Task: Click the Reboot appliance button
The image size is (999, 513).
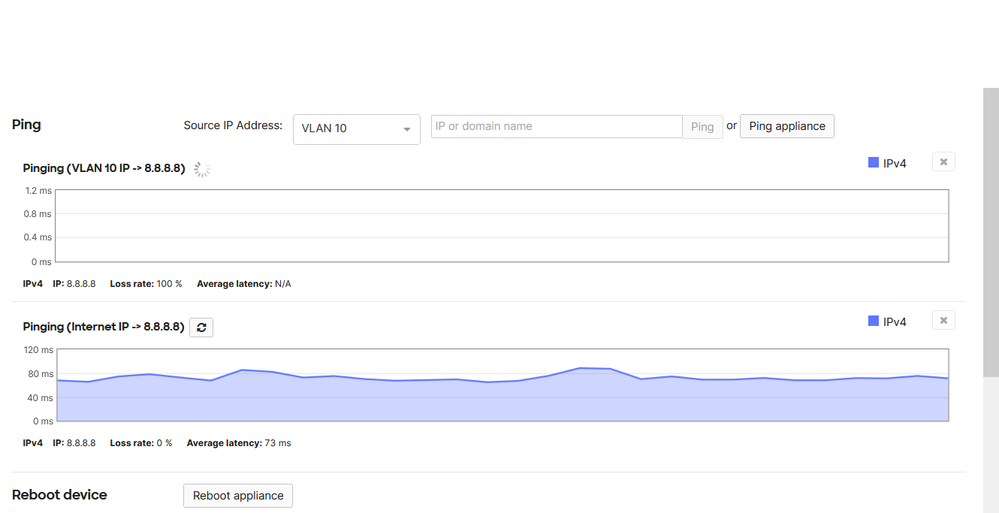Action: tap(238, 495)
